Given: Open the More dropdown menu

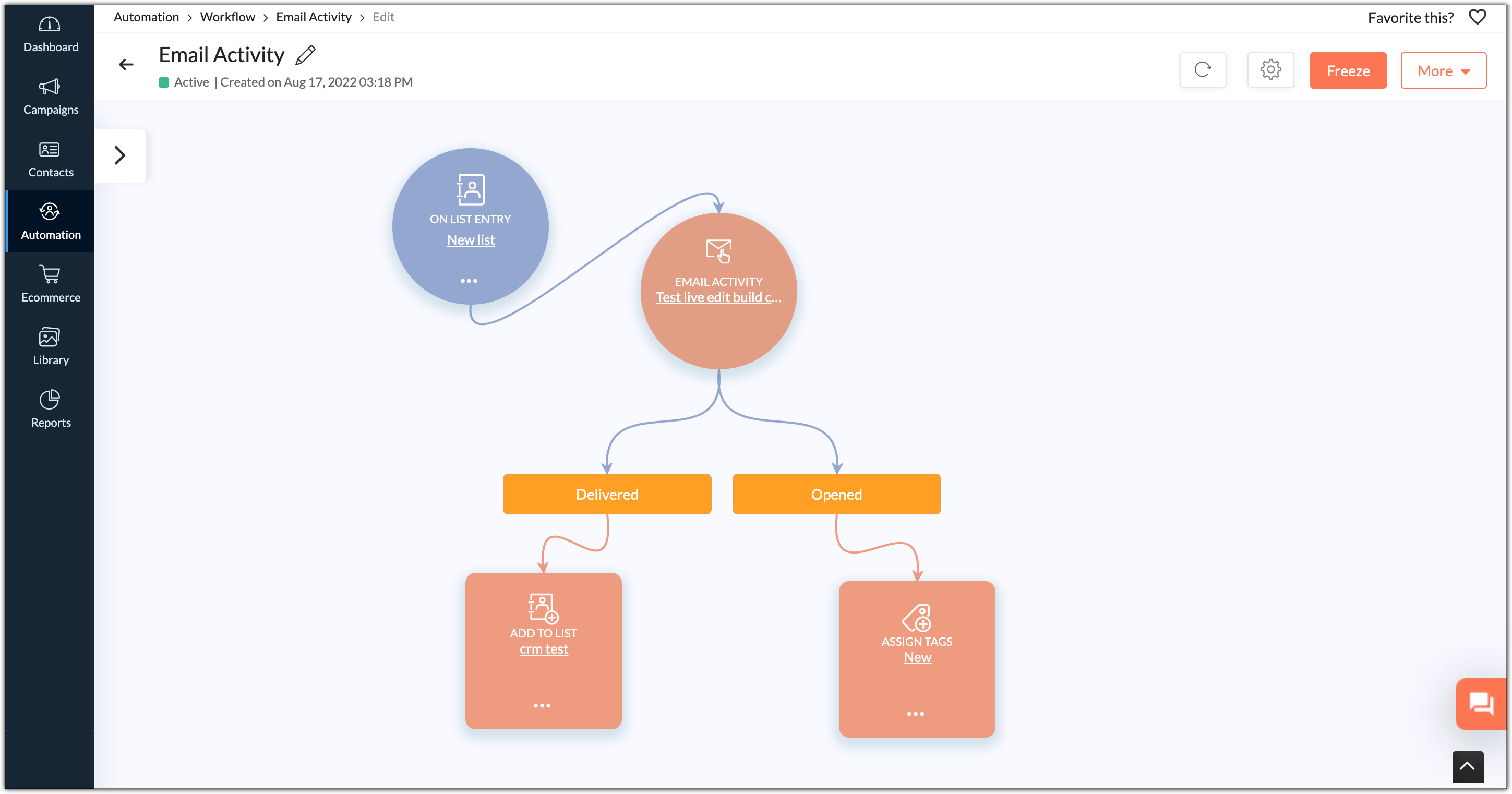Looking at the screenshot, I should (1443, 70).
